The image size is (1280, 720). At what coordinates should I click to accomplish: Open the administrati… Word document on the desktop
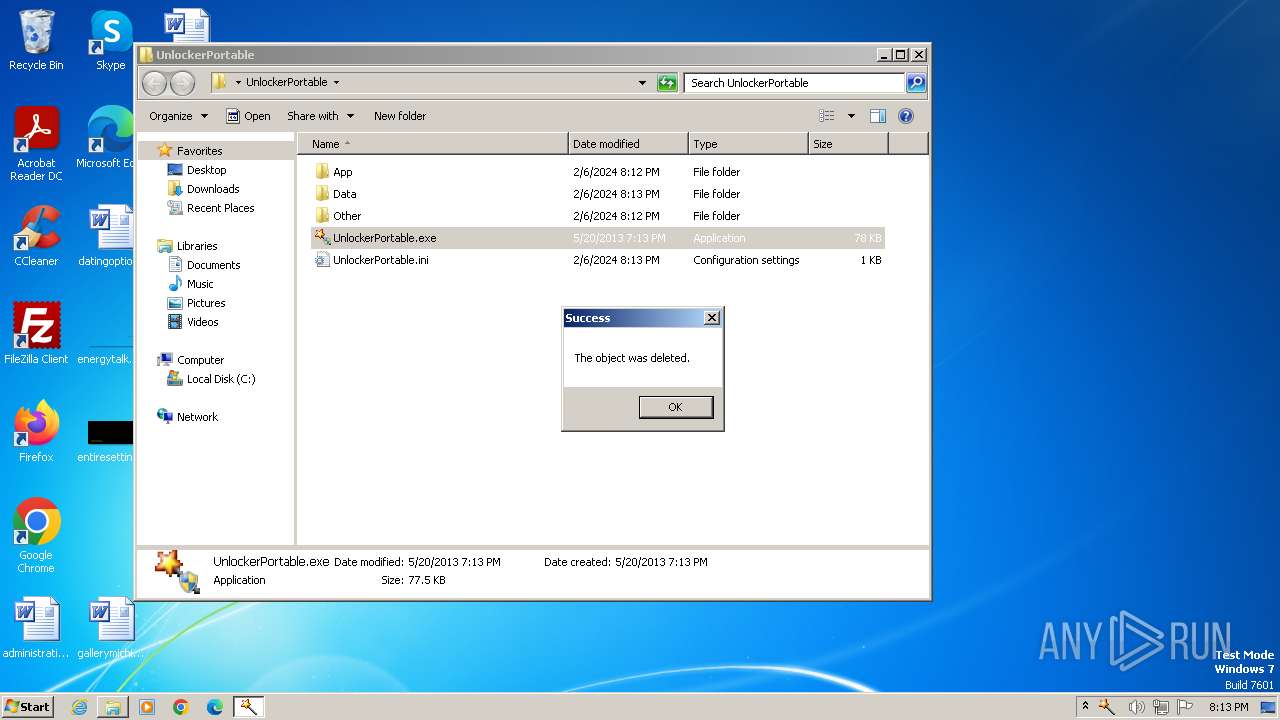pyautogui.click(x=36, y=628)
